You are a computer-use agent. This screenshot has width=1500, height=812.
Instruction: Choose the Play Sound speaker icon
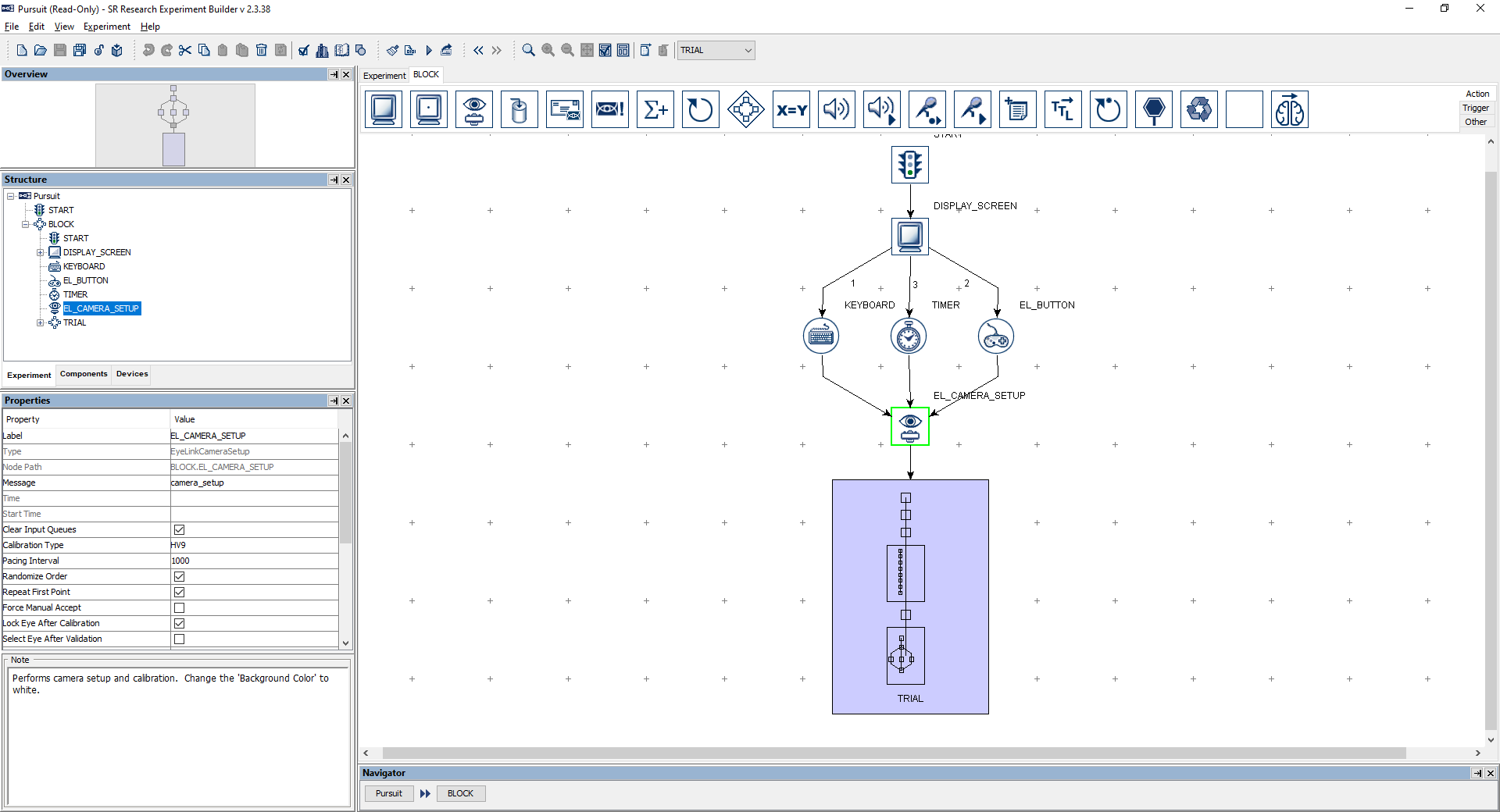point(837,109)
